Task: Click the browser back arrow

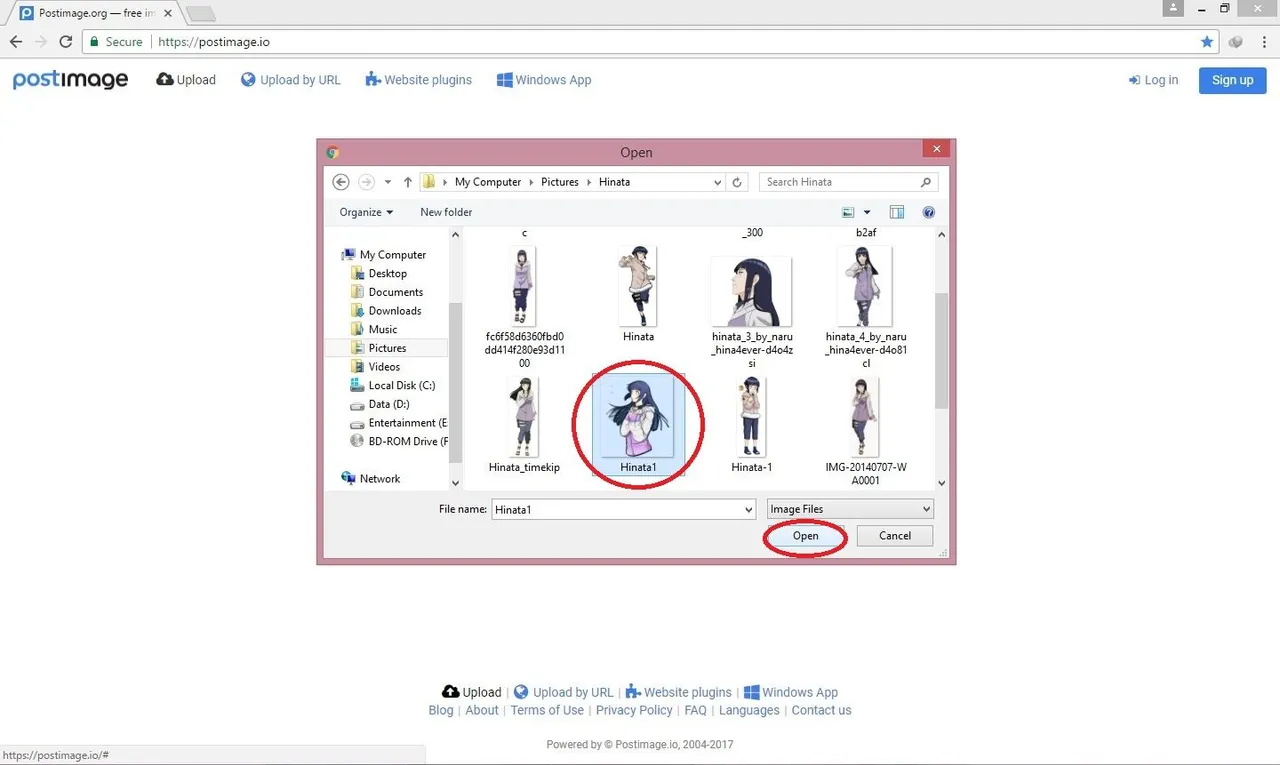Action: pos(16,42)
